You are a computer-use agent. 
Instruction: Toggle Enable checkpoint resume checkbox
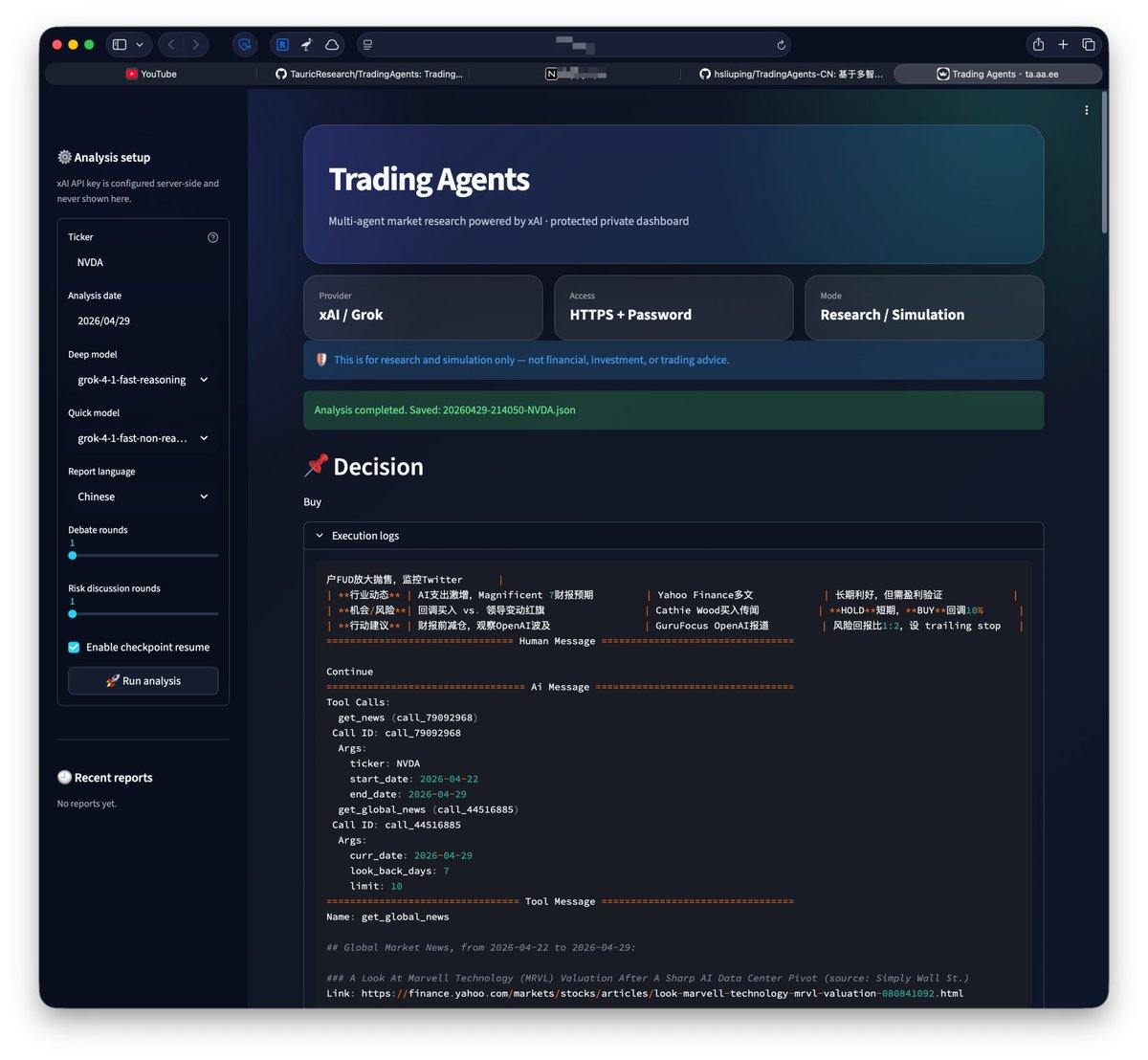click(x=74, y=647)
